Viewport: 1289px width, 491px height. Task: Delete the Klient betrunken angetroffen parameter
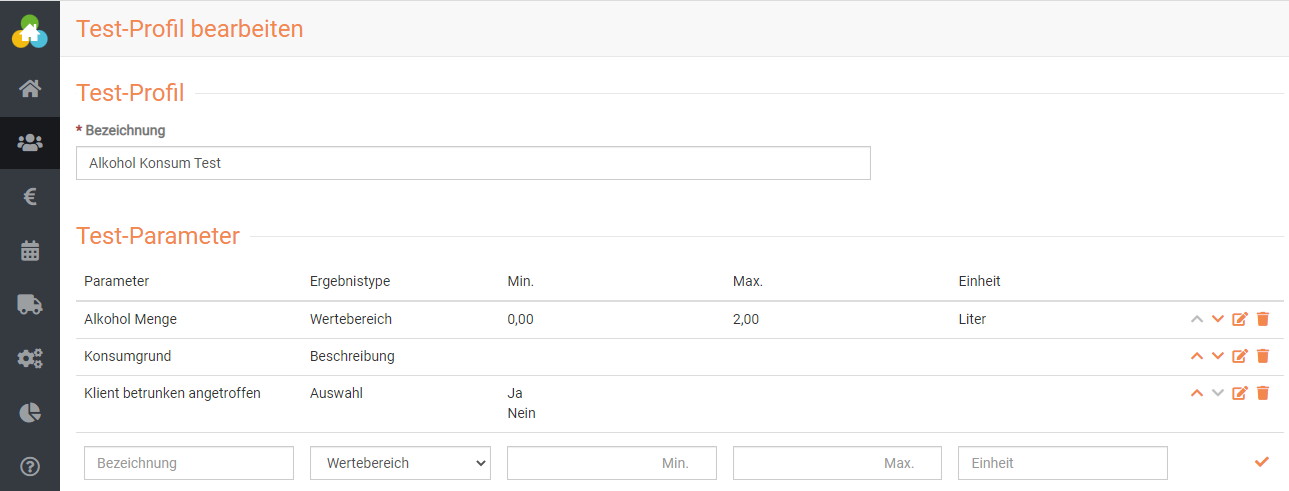[1263, 393]
